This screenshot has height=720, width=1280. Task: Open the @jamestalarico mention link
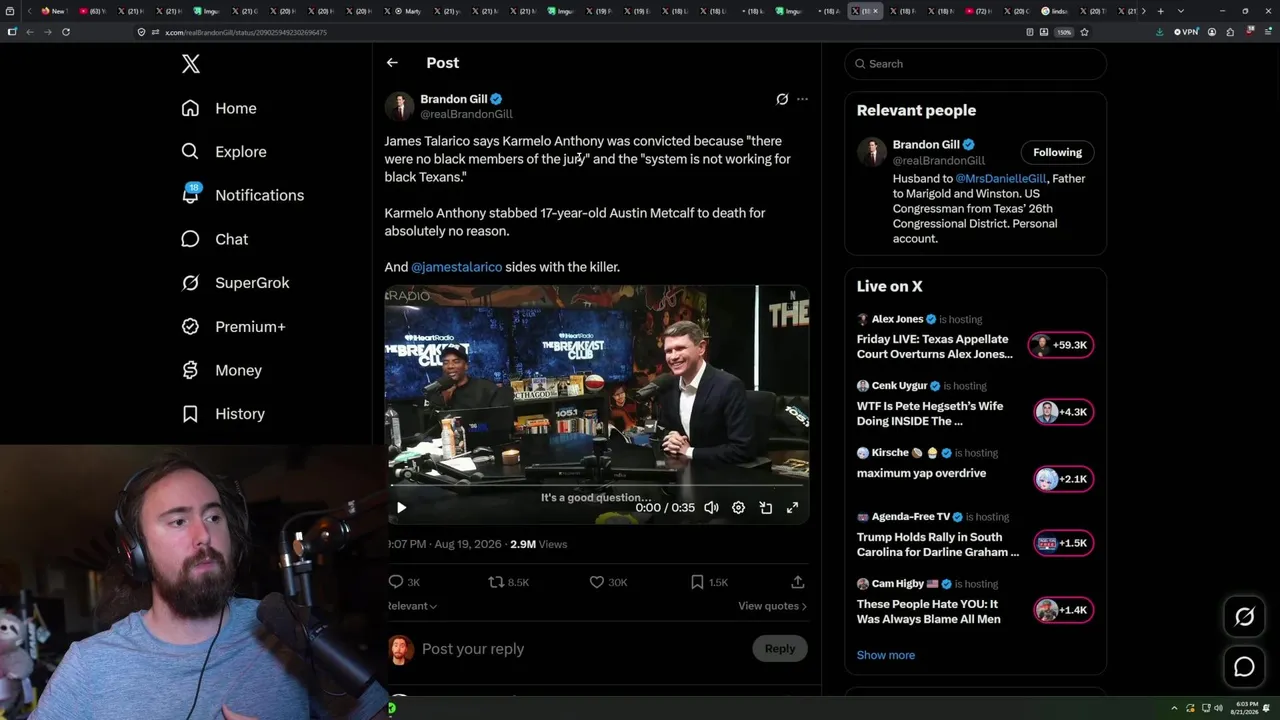pos(456,267)
